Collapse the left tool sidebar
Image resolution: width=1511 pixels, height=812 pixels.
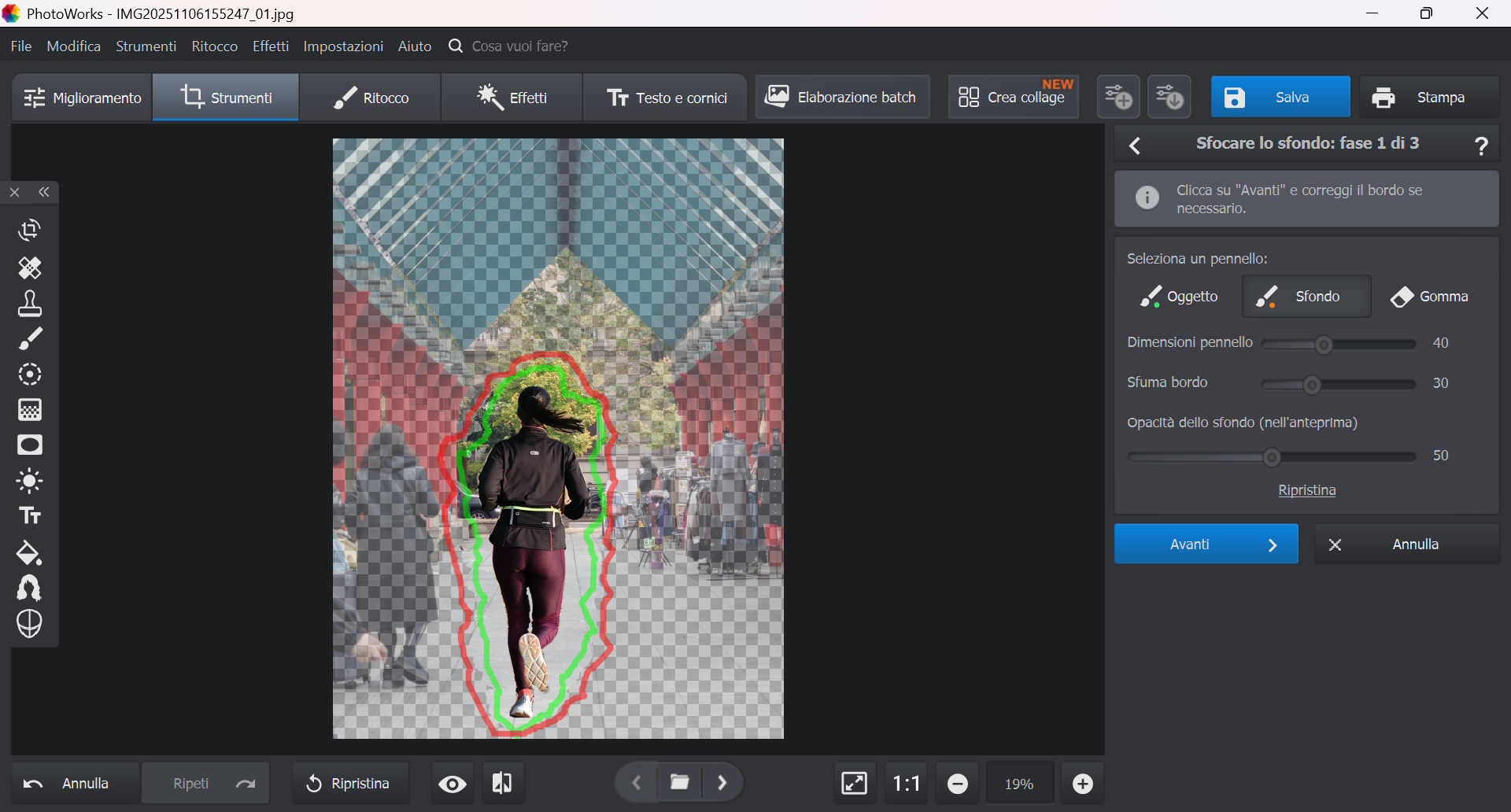45,192
